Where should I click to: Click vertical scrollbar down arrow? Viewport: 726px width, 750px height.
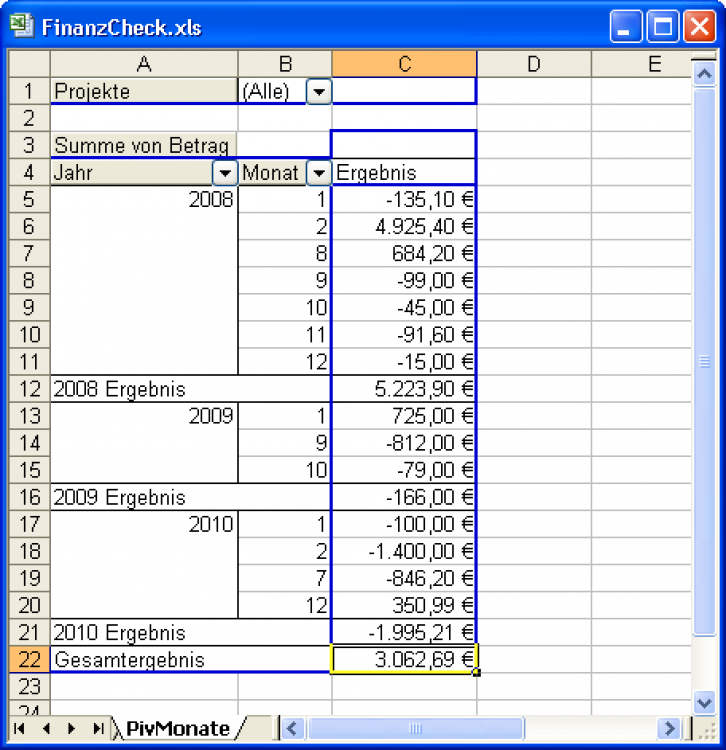point(705,702)
